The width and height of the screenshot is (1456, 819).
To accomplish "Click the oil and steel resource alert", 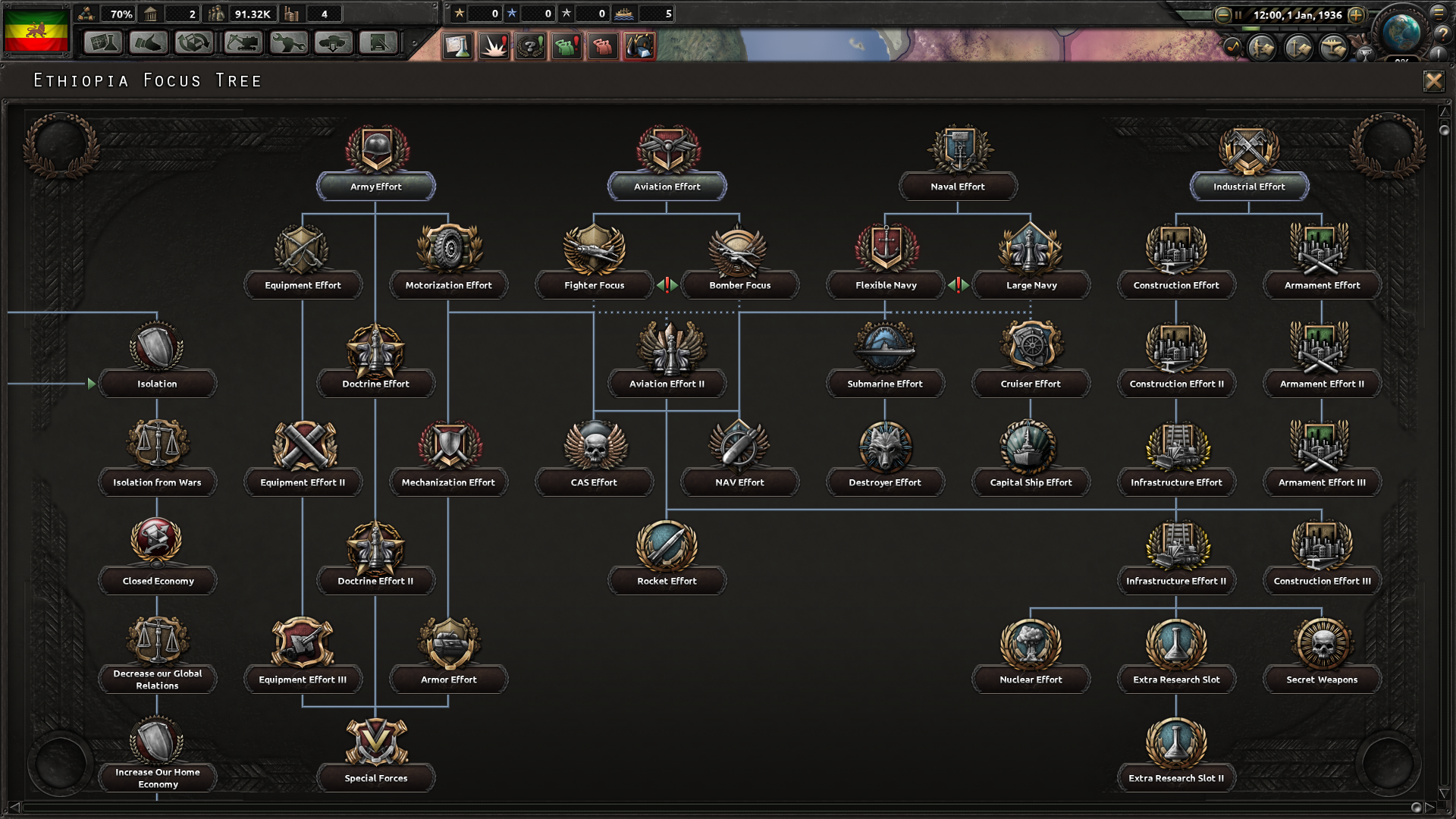I will point(639,46).
